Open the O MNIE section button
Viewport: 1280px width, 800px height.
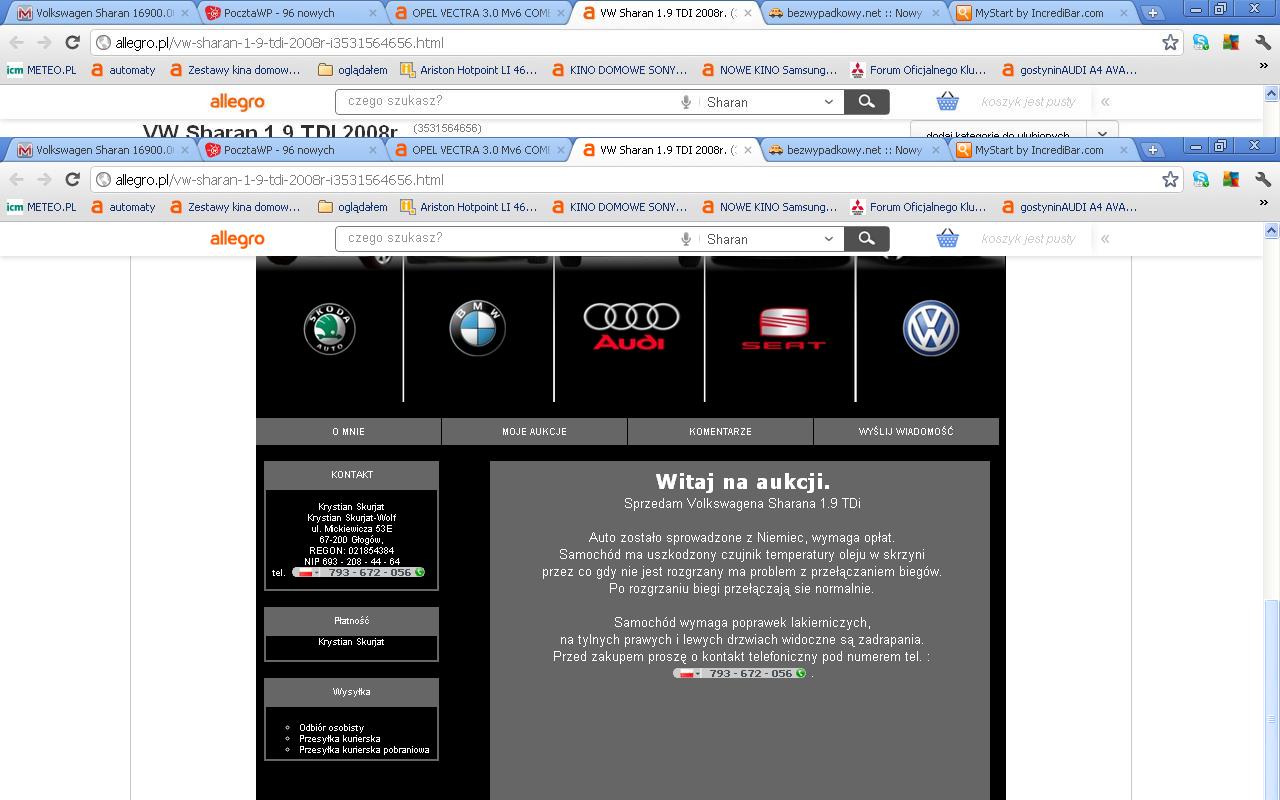tap(348, 432)
